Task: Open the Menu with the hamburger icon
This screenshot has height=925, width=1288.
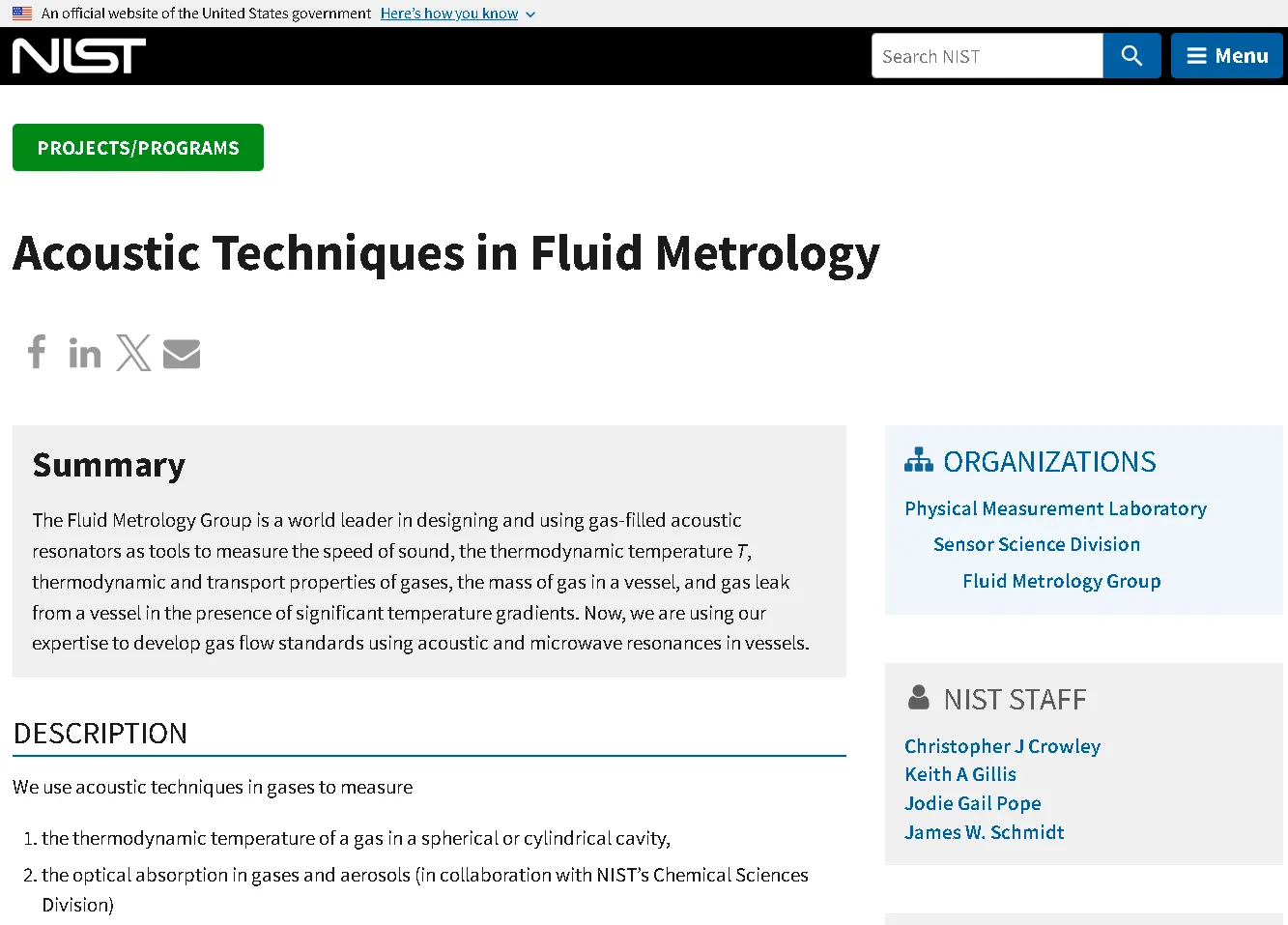Action: point(1226,55)
